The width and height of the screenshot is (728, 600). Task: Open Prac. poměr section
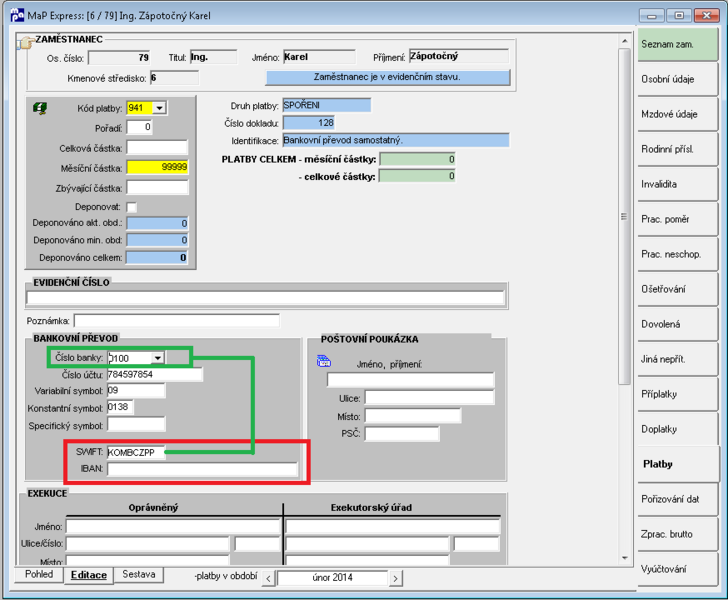click(677, 219)
